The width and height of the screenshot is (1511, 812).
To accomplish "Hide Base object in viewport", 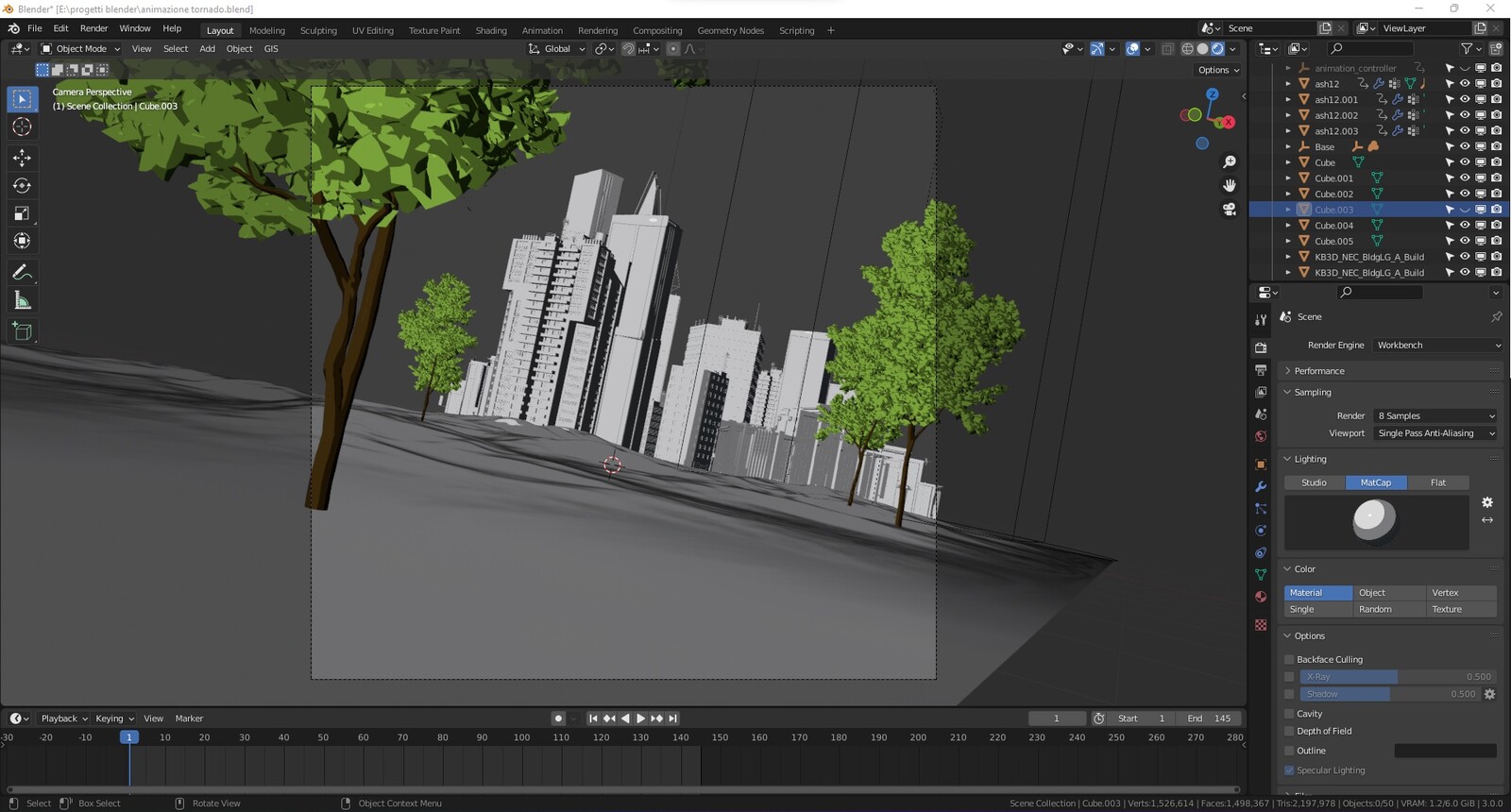I will (x=1465, y=146).
